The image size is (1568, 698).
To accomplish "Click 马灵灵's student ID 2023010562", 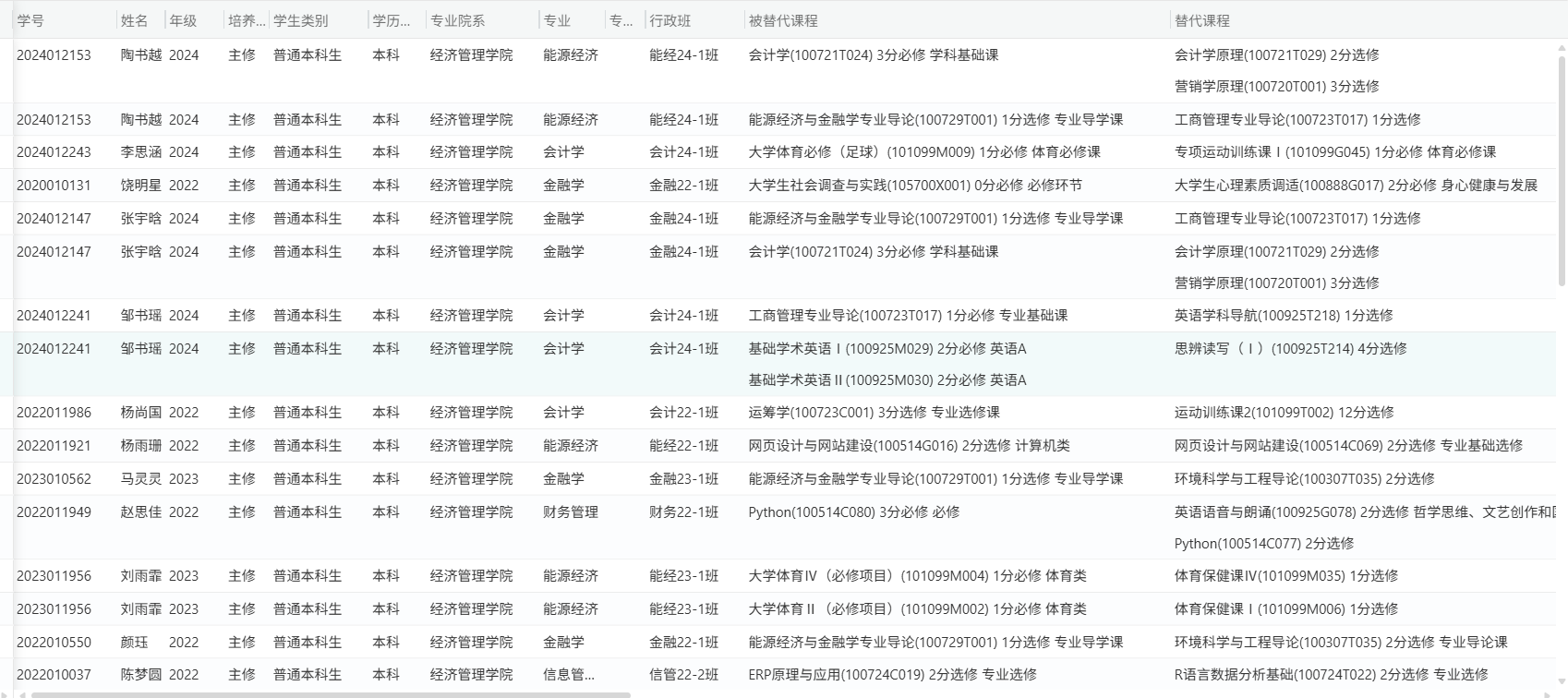I will tap(54, 479).
